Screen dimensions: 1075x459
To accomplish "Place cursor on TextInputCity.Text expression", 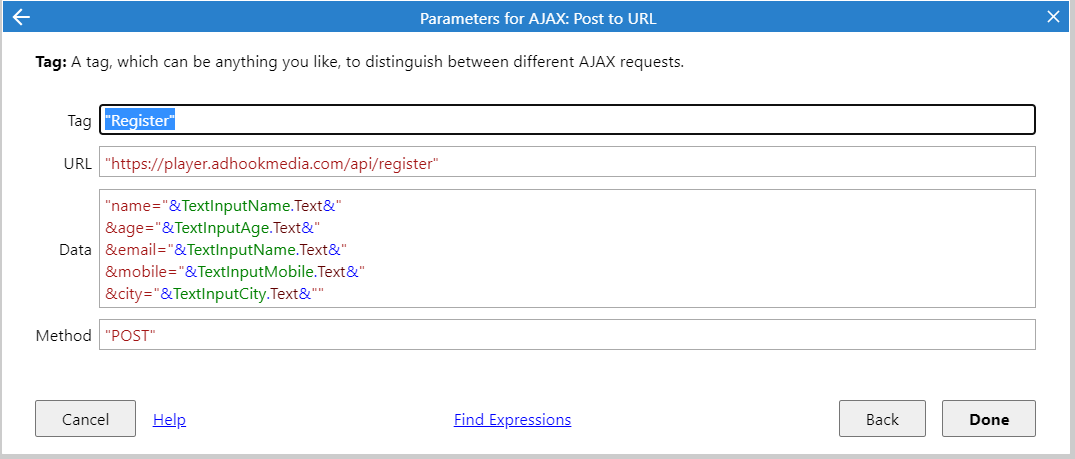I will tap(234, 294).
